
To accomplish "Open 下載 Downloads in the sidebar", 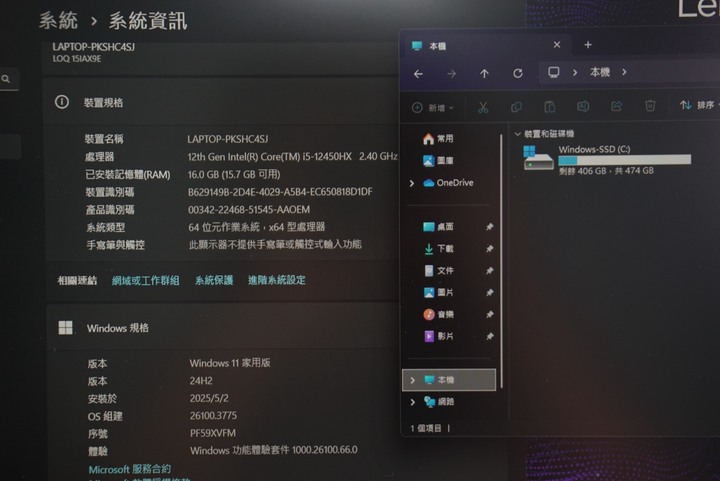I will [438, 249].
